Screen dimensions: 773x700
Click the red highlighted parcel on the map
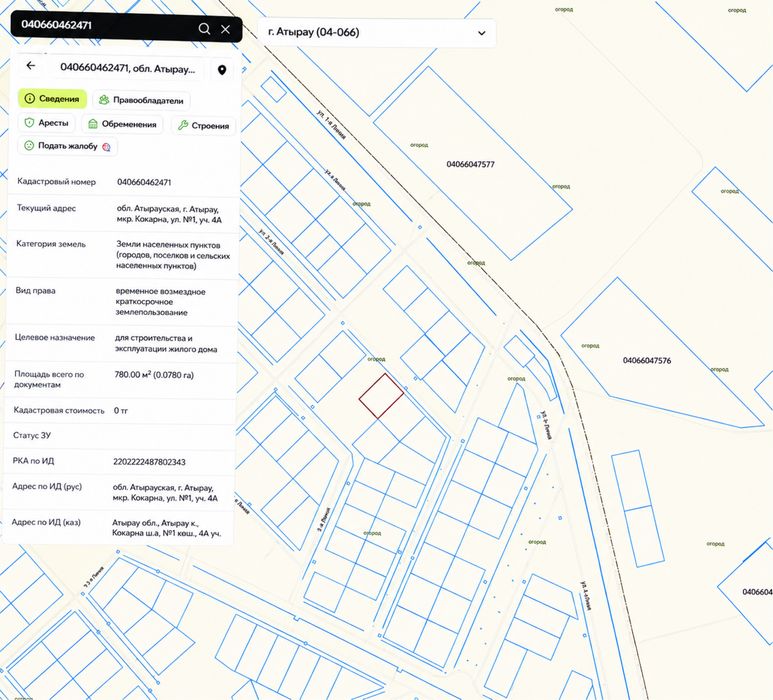point(381,396)
